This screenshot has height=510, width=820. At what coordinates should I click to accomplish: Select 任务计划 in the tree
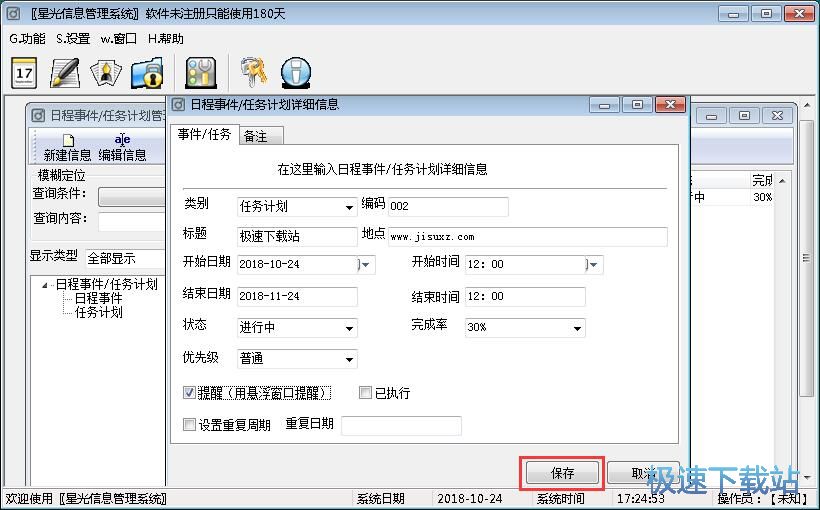[x=98, y=312]
